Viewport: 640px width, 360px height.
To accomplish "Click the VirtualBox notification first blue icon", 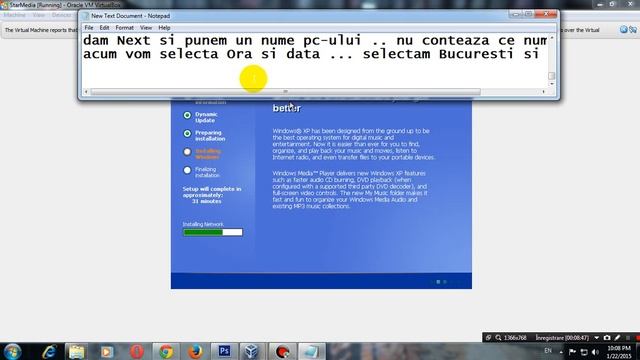I will coord(623,29).
